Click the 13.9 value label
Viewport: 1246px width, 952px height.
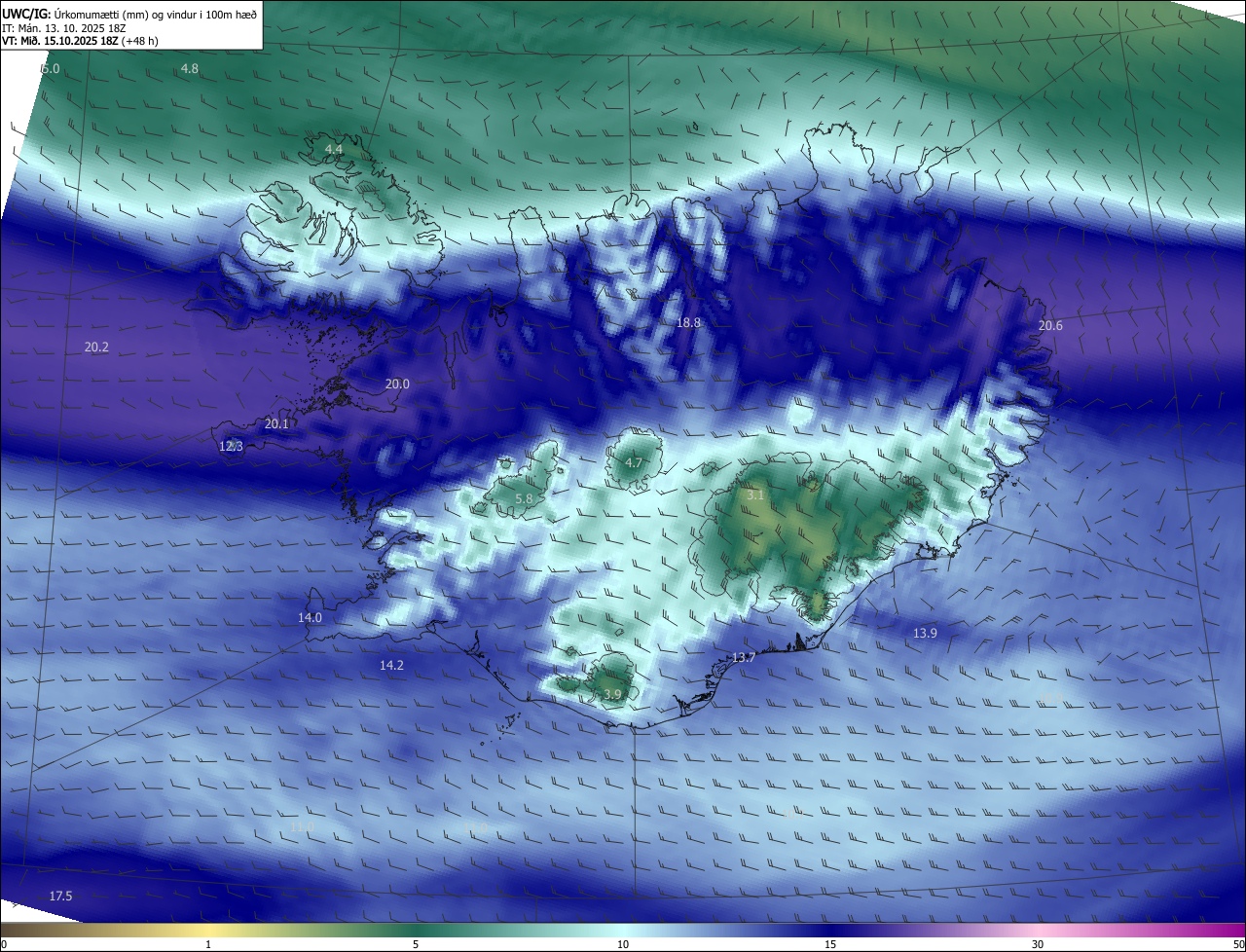click(925, 634)
